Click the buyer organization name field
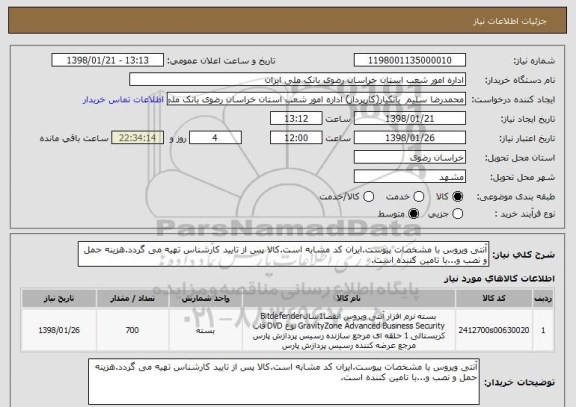576x407 pixels. point(298,80)
